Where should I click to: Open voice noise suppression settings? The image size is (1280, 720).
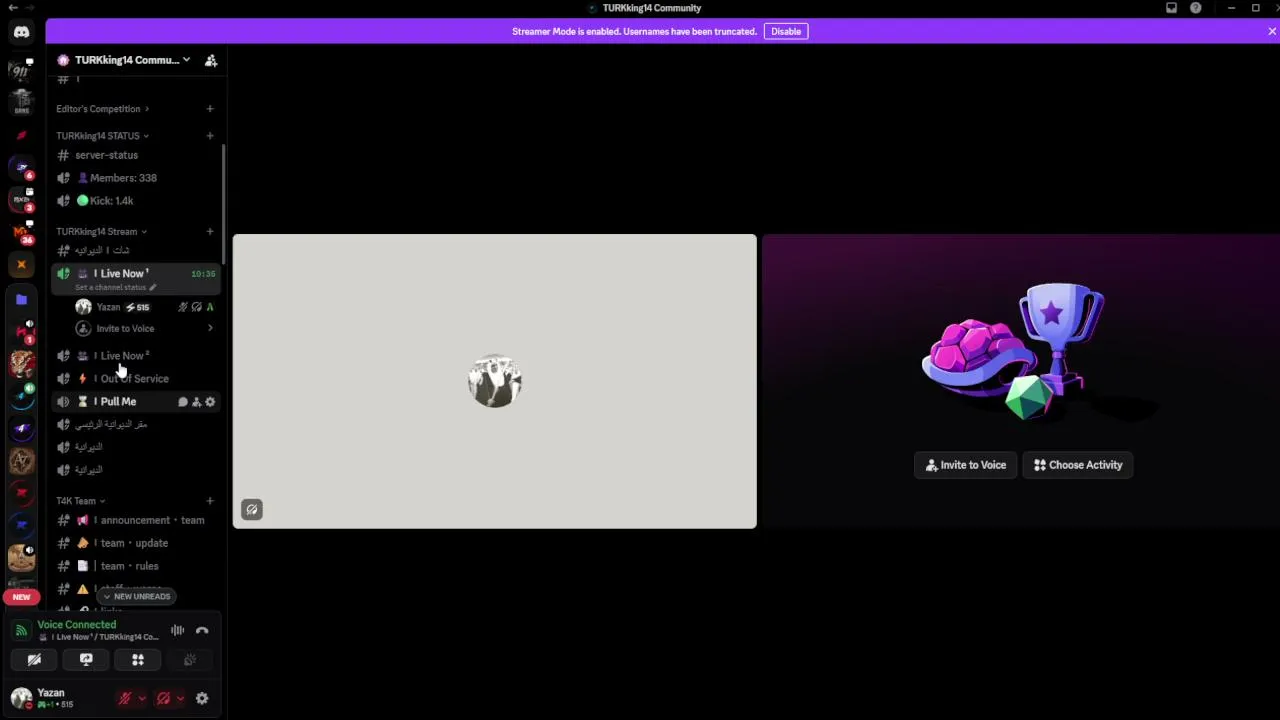[177, 630]
